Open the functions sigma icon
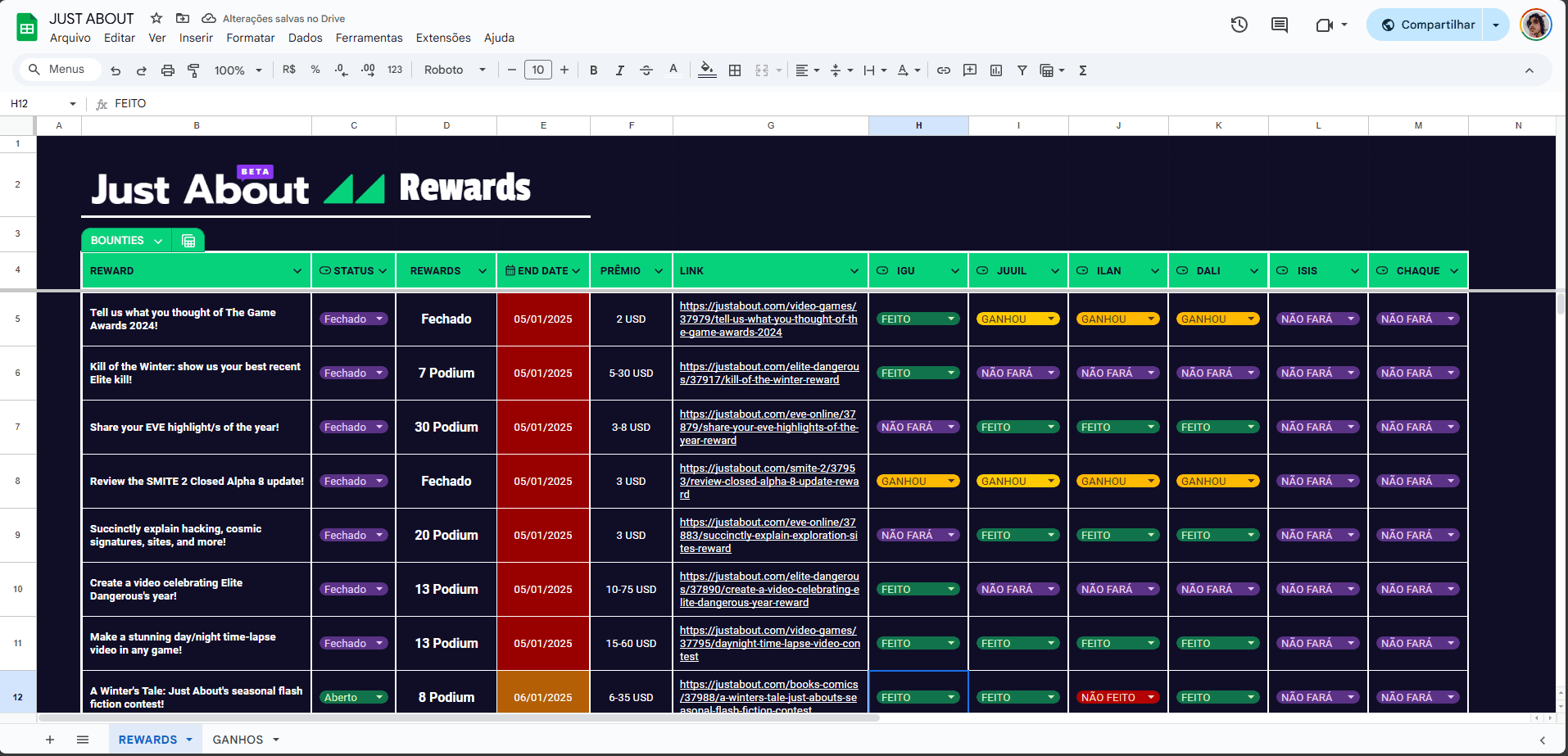 pos(1083,70)
